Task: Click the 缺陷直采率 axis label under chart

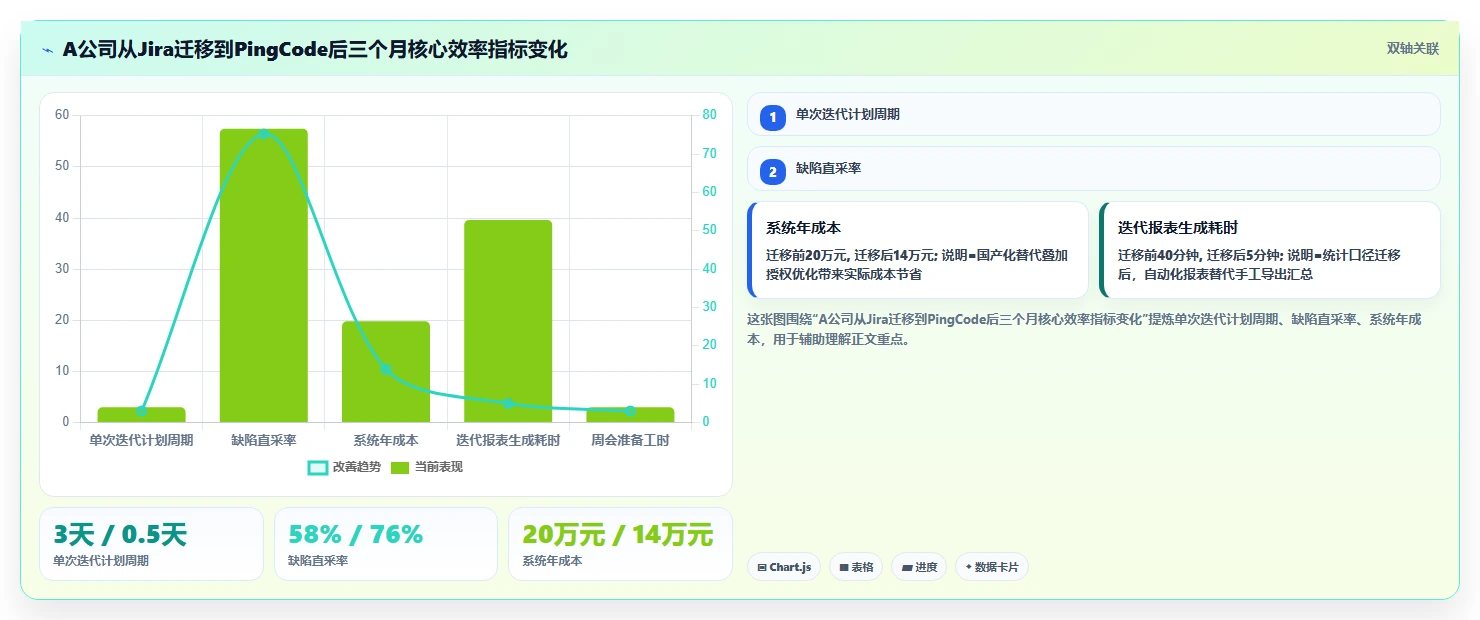Action: 264,440
